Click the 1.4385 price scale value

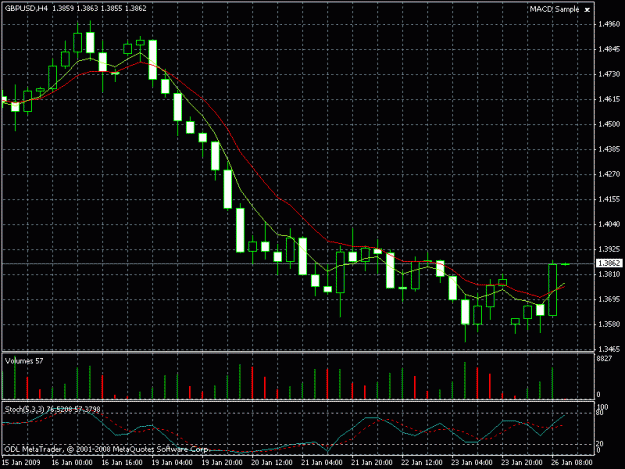609,149
